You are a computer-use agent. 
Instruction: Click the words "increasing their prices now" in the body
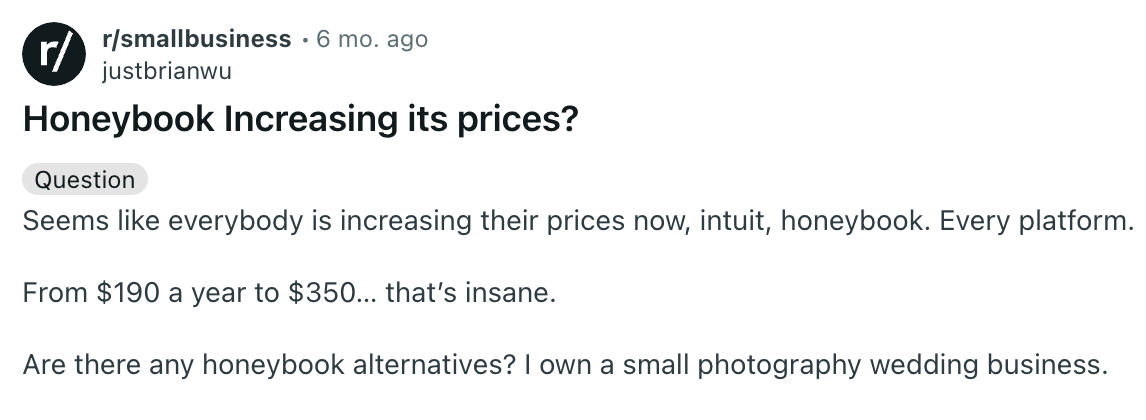tap(499, 220)
